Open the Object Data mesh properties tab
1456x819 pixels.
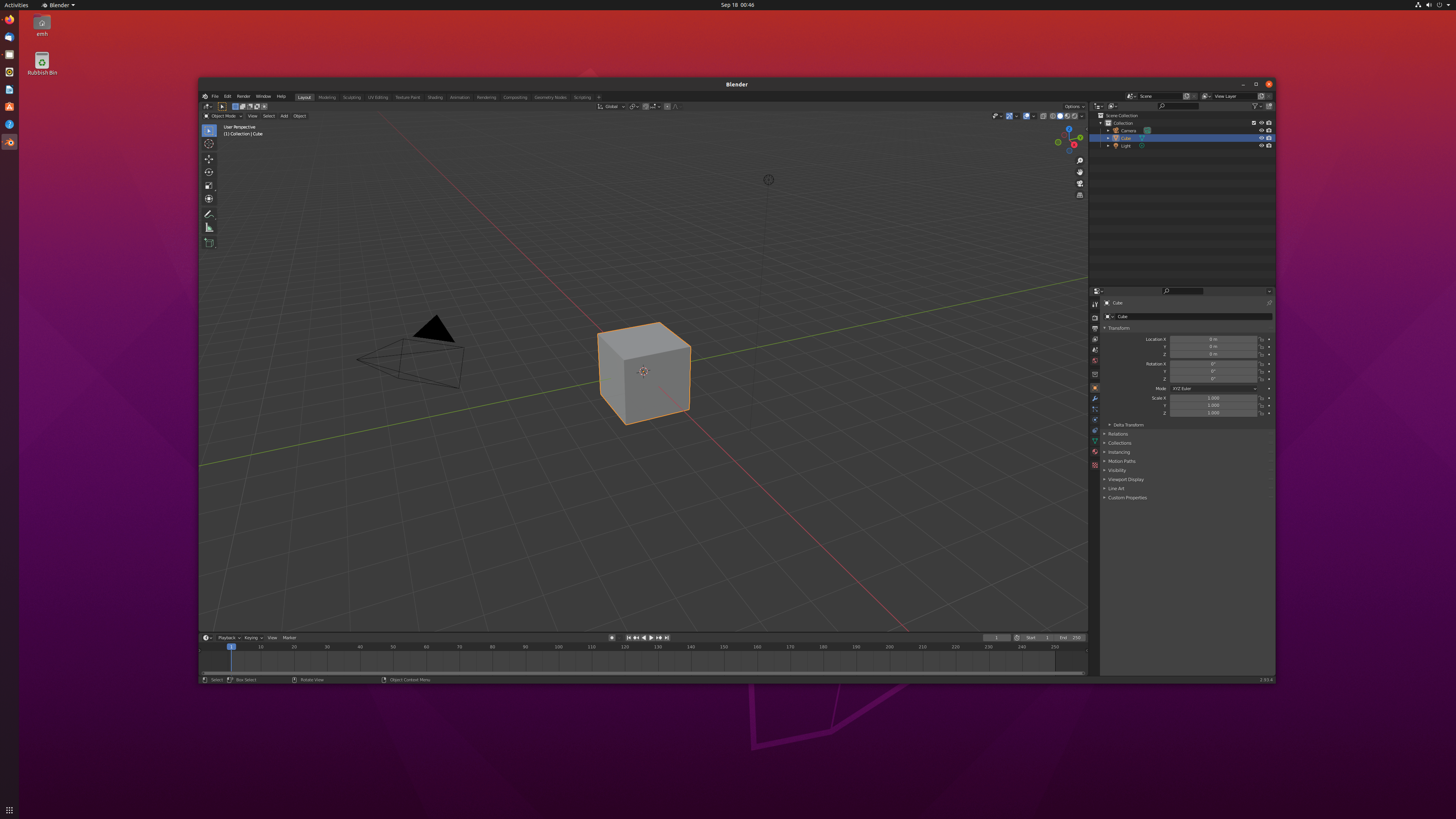(x=1095, y=441)
